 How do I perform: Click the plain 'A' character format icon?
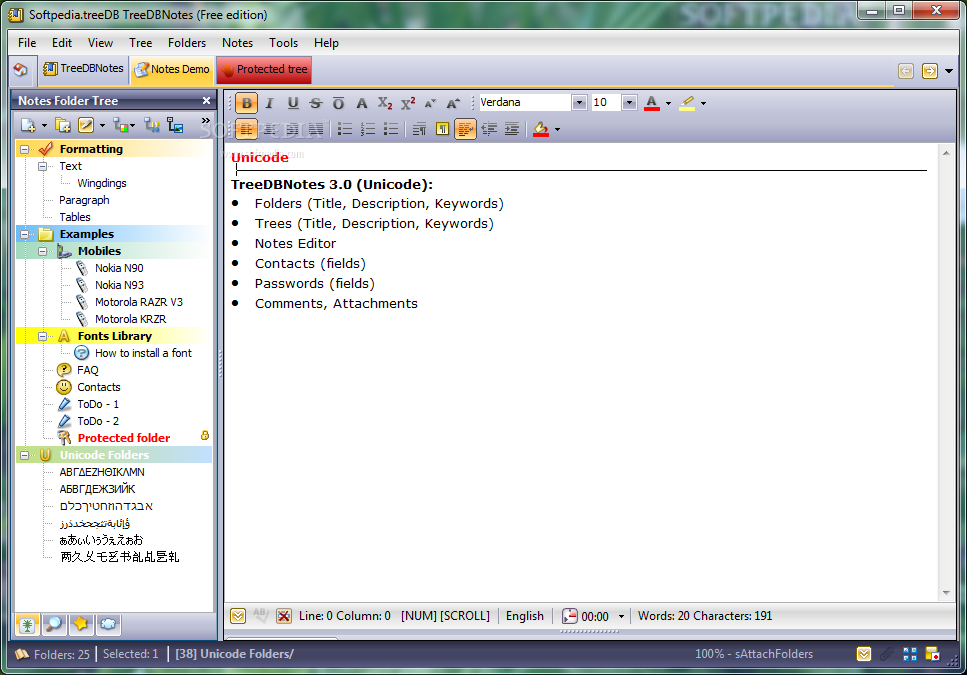pyautogui.click(x=362, y=103)
